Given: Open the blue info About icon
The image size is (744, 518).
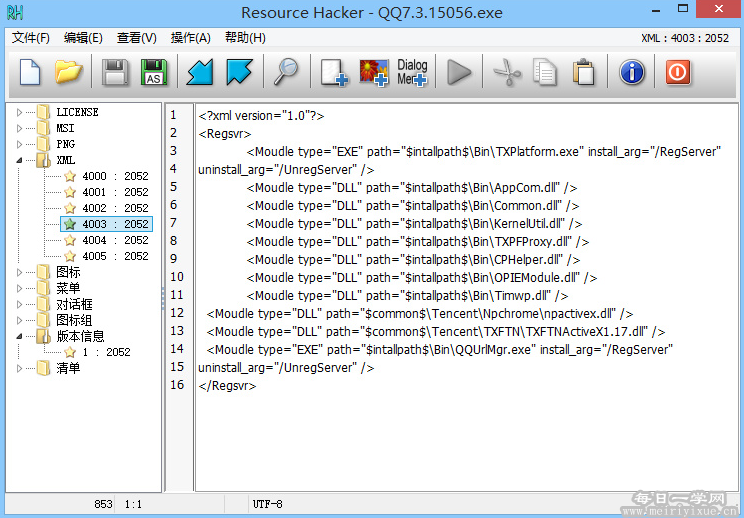Looking at the screenshot, I should [x=632, y=73].
